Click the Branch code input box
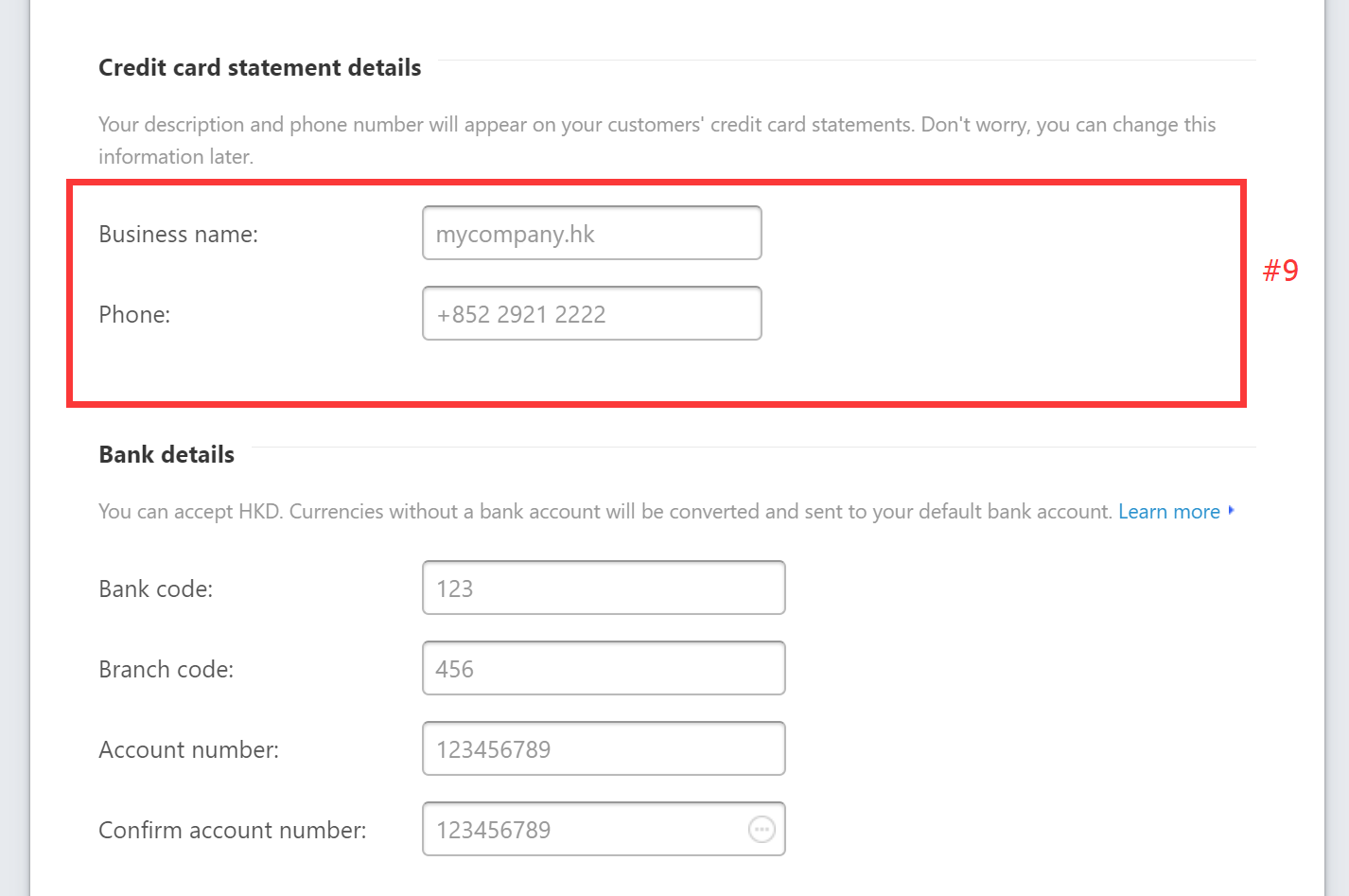The width and height of the screenshot is (1349, 896). coord(604,668)
